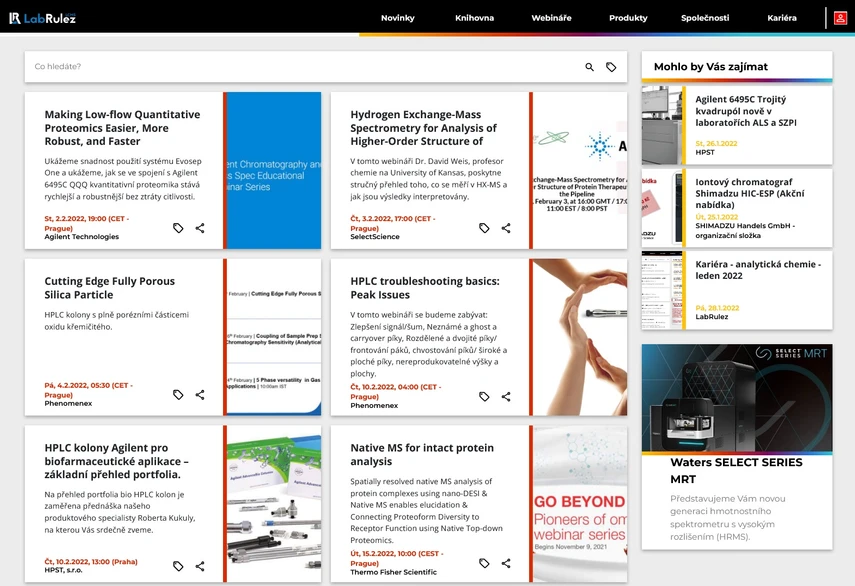The width and height of the screenshot is (855, 586).
Task: Go to the Společnosti menu
Action: click(705, 18)
